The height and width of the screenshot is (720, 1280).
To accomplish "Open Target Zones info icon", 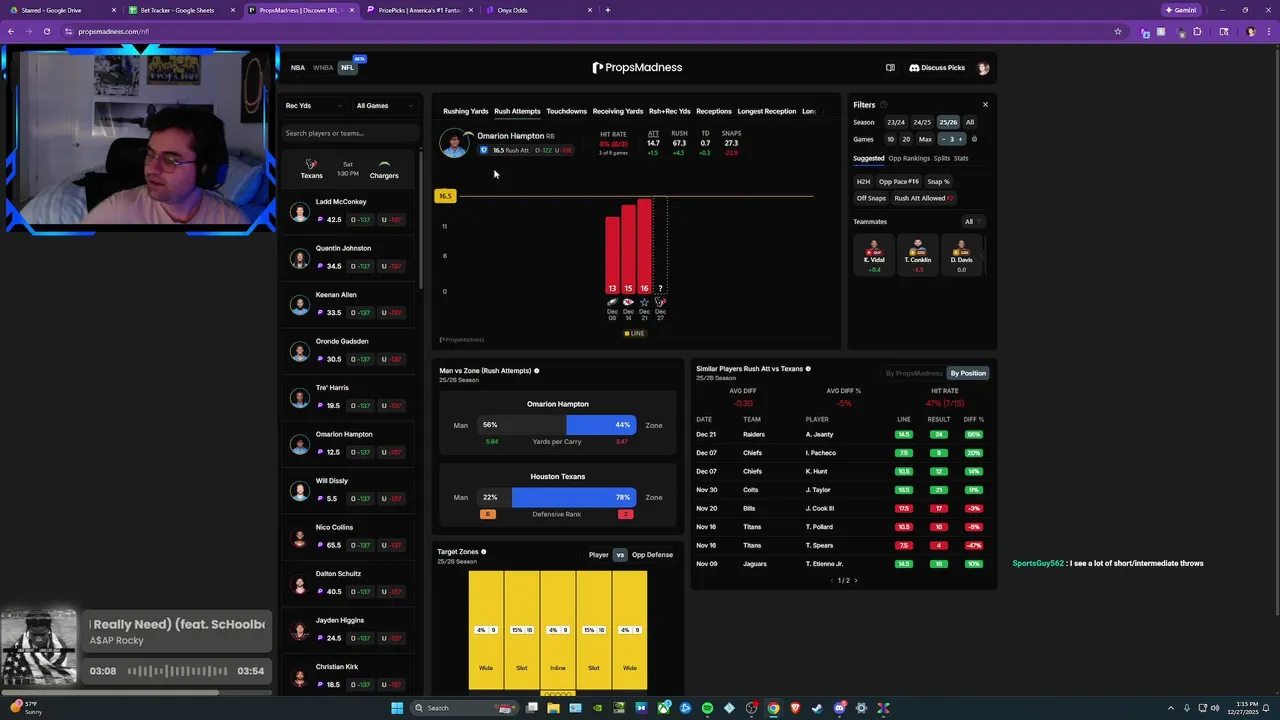I will pyautogui.click(x=484, y=552).
